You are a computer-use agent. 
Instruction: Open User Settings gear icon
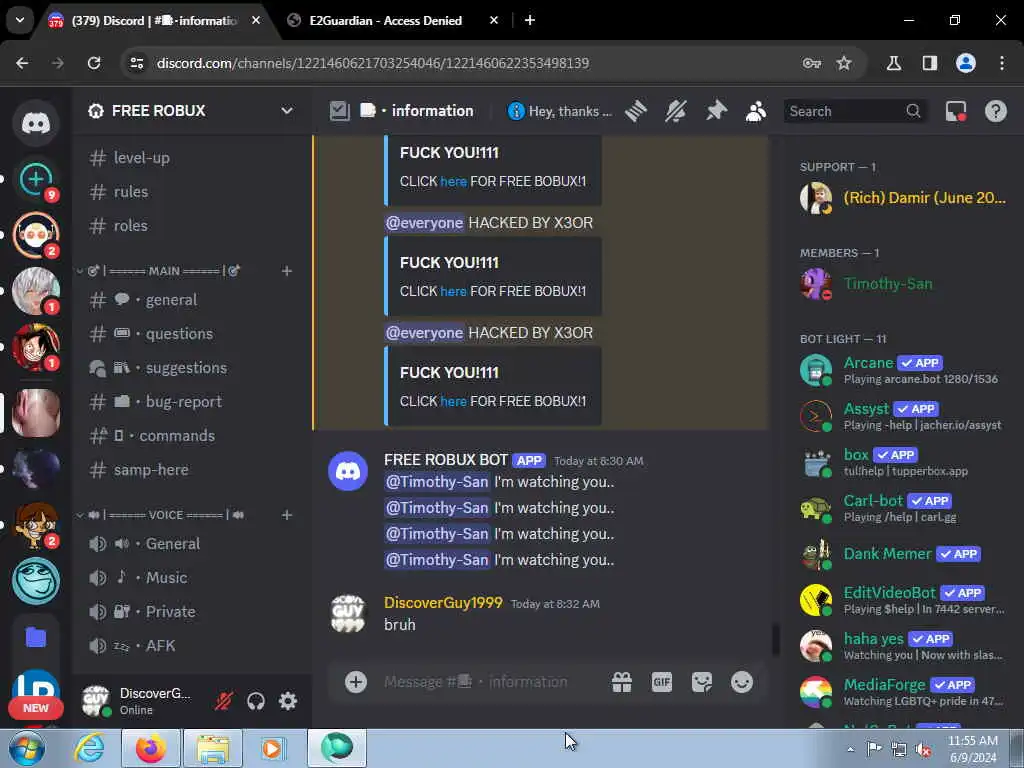pos(288,701)
